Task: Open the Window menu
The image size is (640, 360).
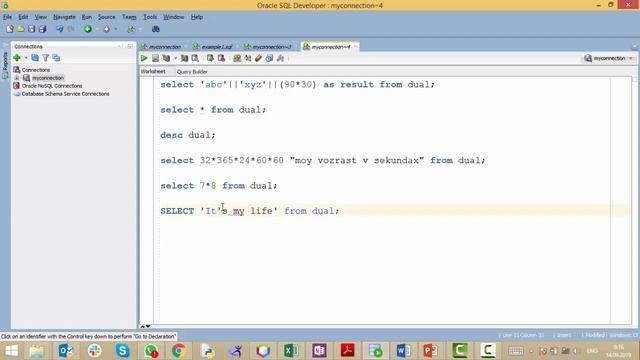Action: tap(173, 17)
